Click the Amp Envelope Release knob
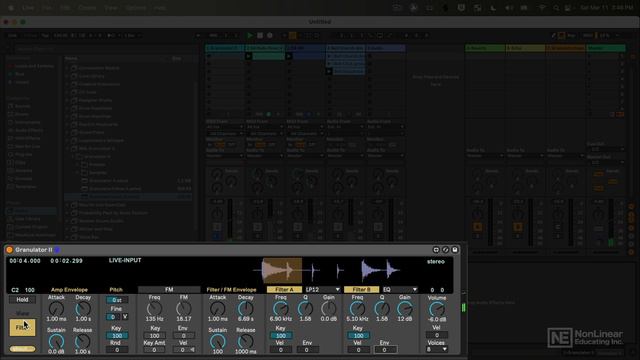 [82, 341]
